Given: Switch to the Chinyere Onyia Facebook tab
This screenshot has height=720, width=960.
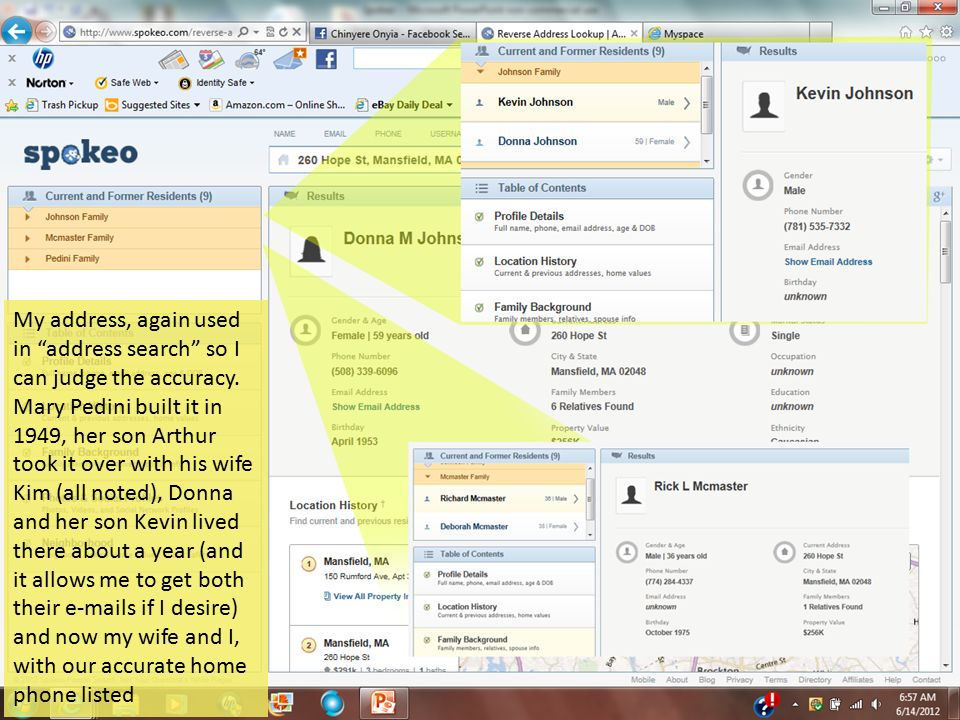Looking at the screenshot, I should click(x=392, y=33).
